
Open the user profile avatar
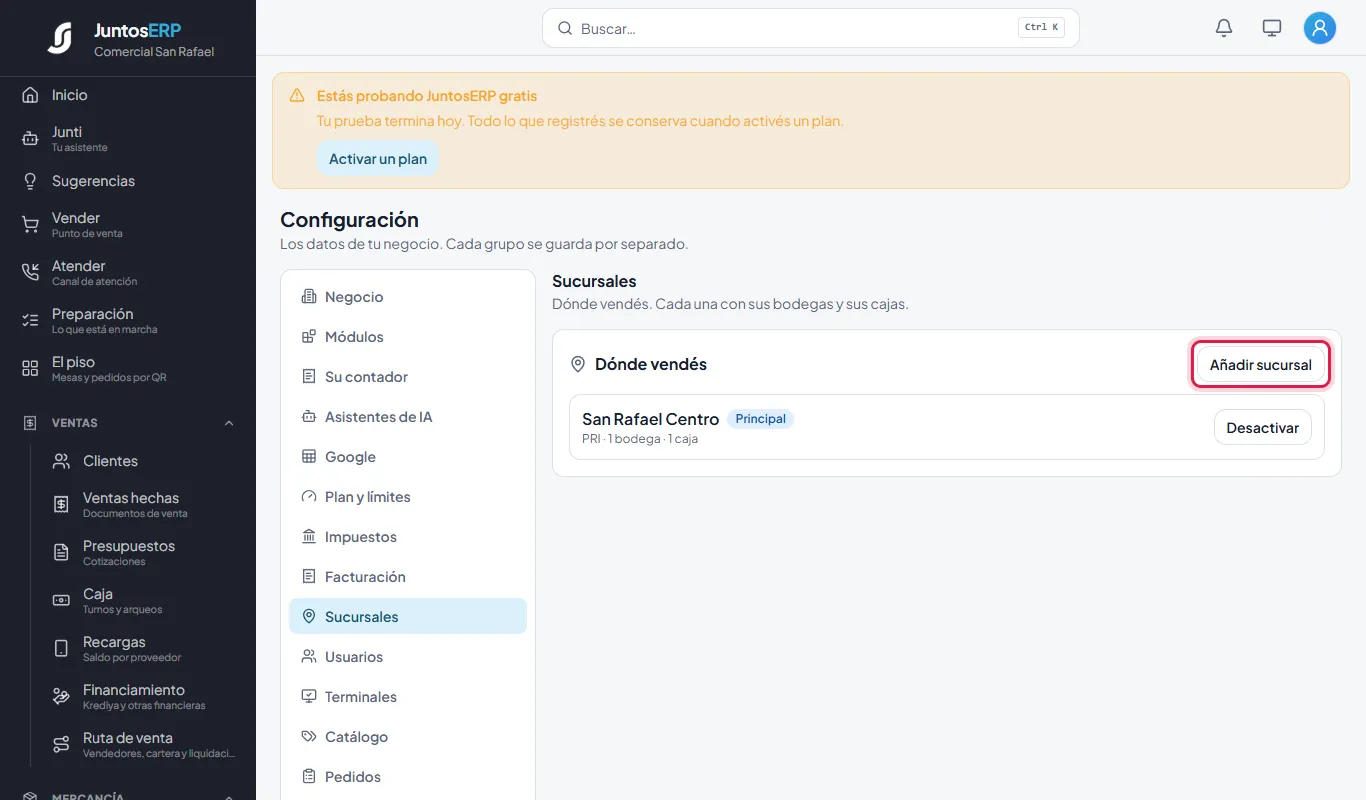point(1320,28)
